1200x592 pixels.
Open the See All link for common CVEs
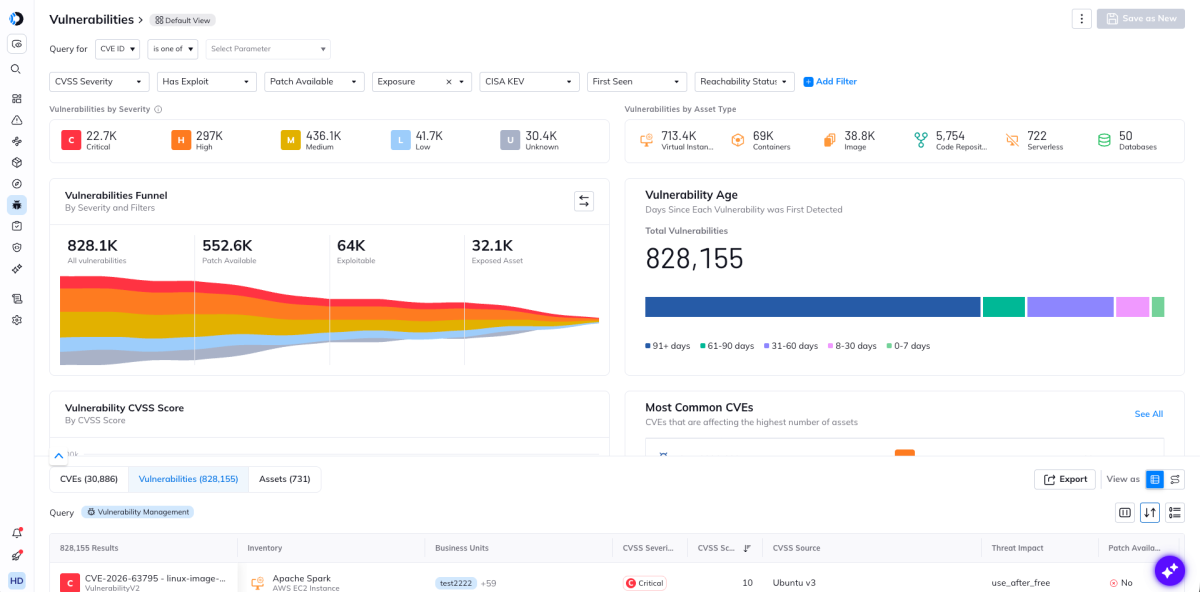pos(1148,414)
